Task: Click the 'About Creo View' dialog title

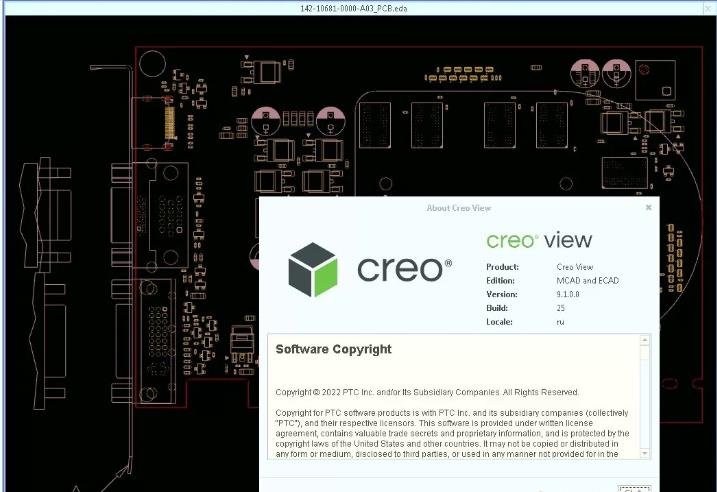Action: click(x=459, y=208)
